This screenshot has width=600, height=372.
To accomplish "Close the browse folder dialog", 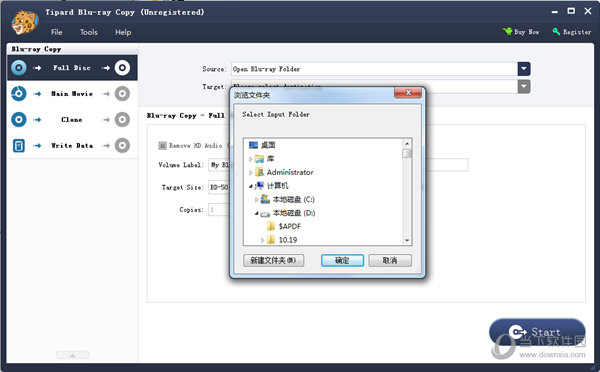I will pos(408,93).
